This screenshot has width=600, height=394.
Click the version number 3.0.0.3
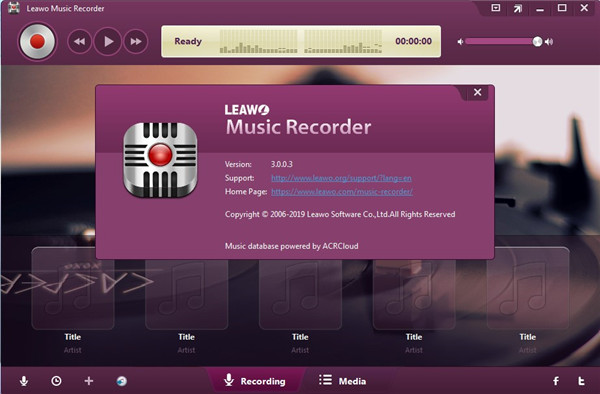(x=282, y=164)
